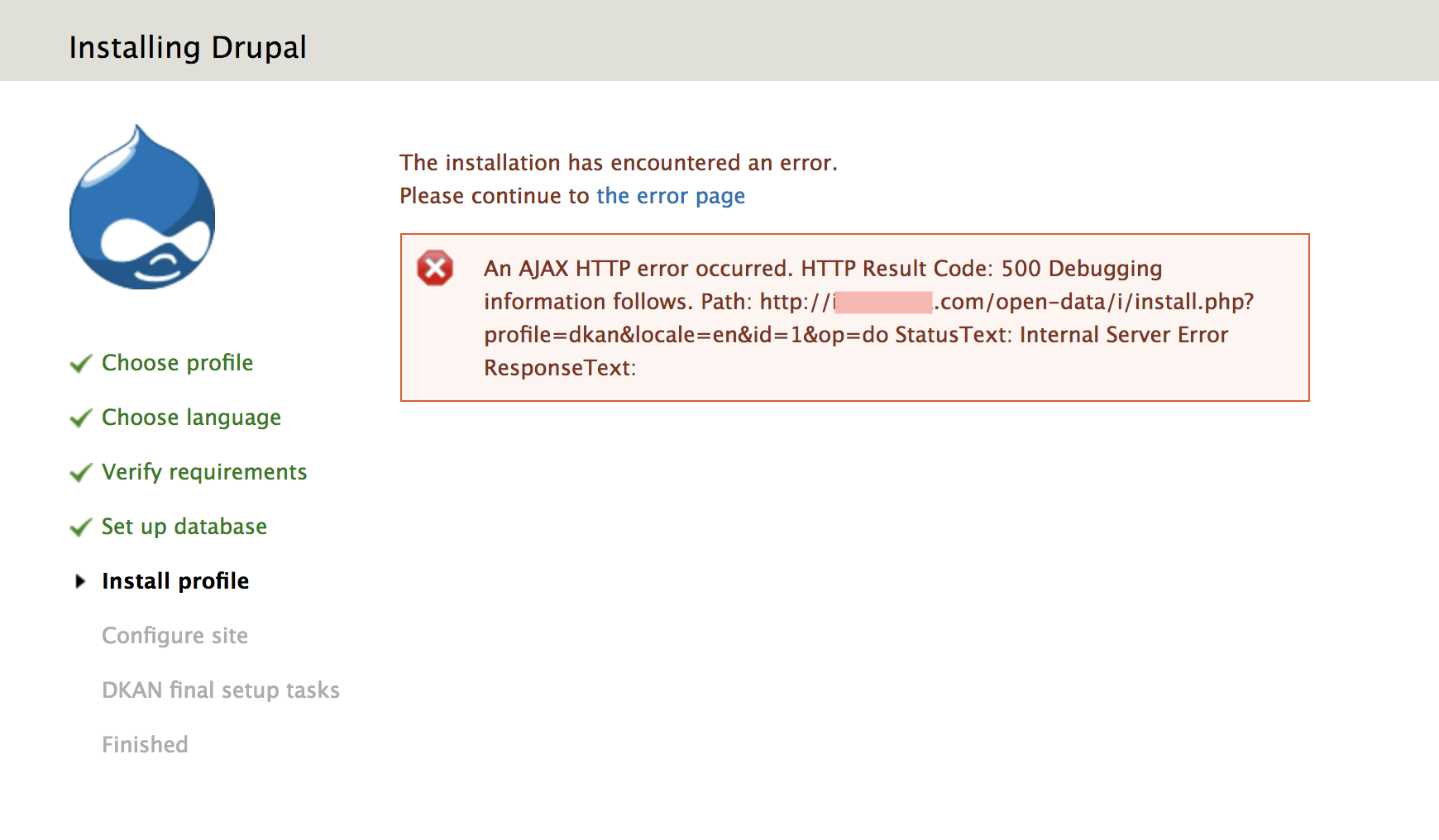Select the Configure site step
Screen dimensions: 1439x840
pos(174,636)
